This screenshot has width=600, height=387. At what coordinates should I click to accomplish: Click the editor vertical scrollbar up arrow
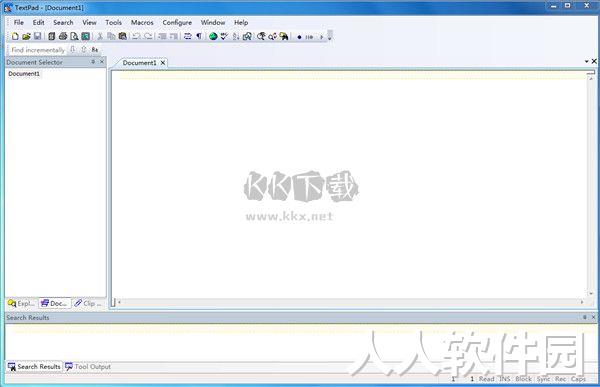tap(591, 78)
